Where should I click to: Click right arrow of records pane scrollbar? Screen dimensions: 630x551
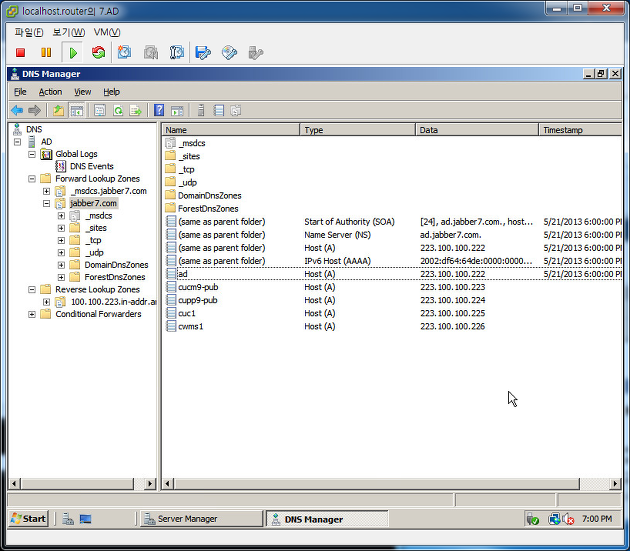tap(615, 484)
